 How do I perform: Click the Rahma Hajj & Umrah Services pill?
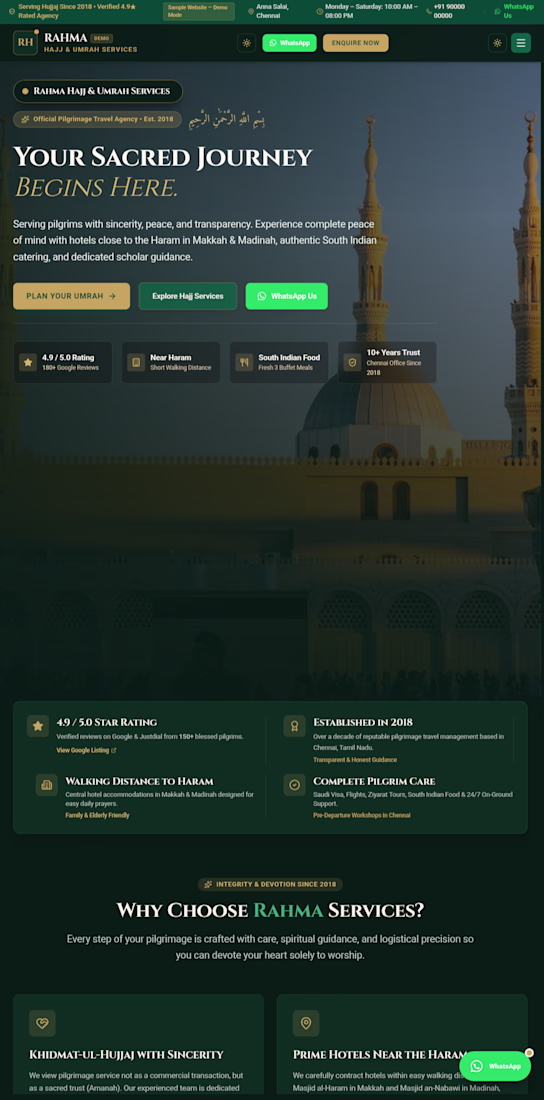pos(98,91)
